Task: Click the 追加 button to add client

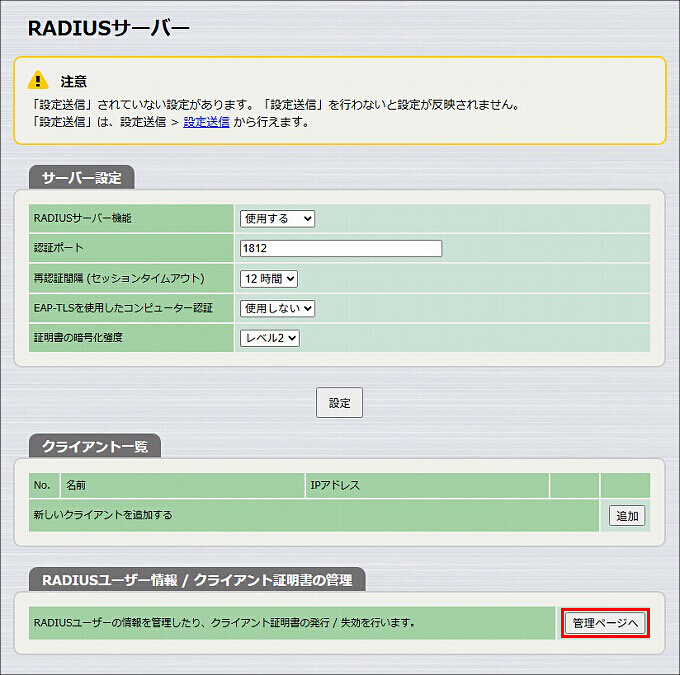Action: (627, 516)
